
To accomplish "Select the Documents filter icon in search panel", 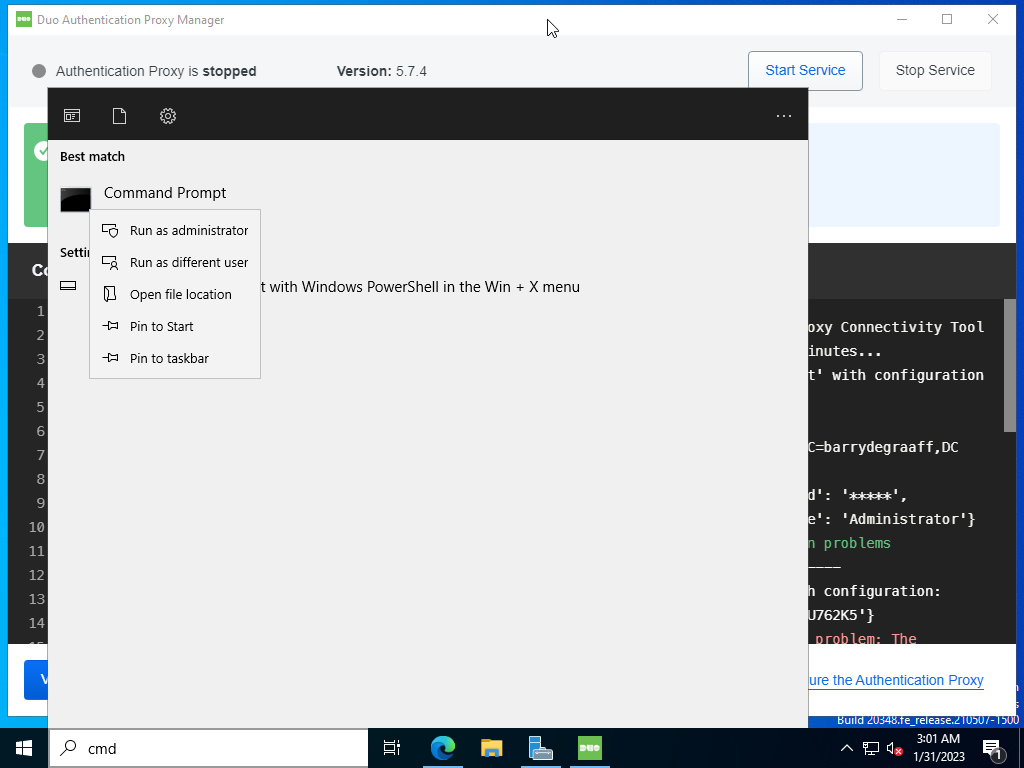I will click(x=119, y=116).
